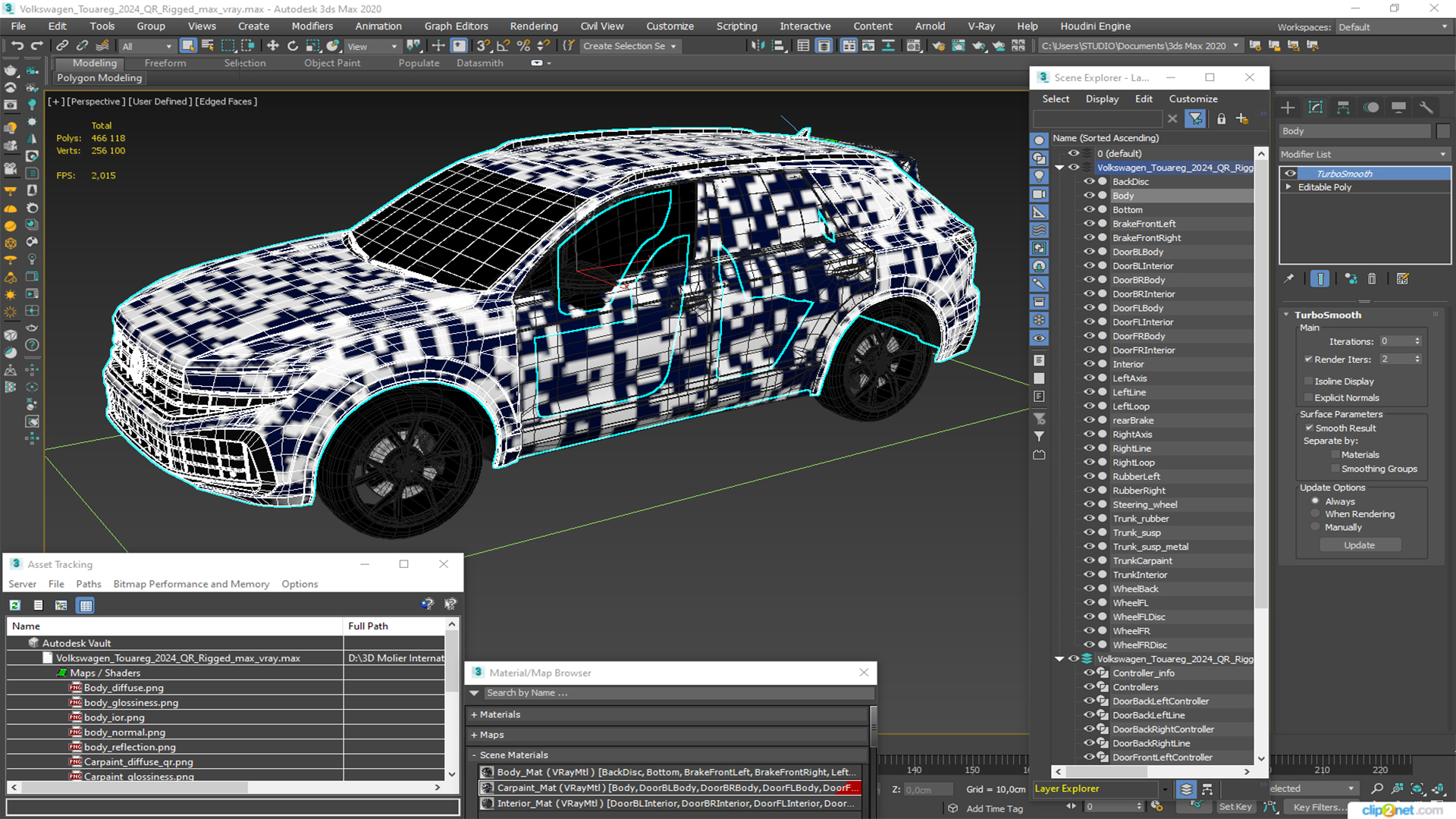Enable Isoline Display checkbox
The width and height of the screenshot is (1456, 819).
click(1308, 381)
